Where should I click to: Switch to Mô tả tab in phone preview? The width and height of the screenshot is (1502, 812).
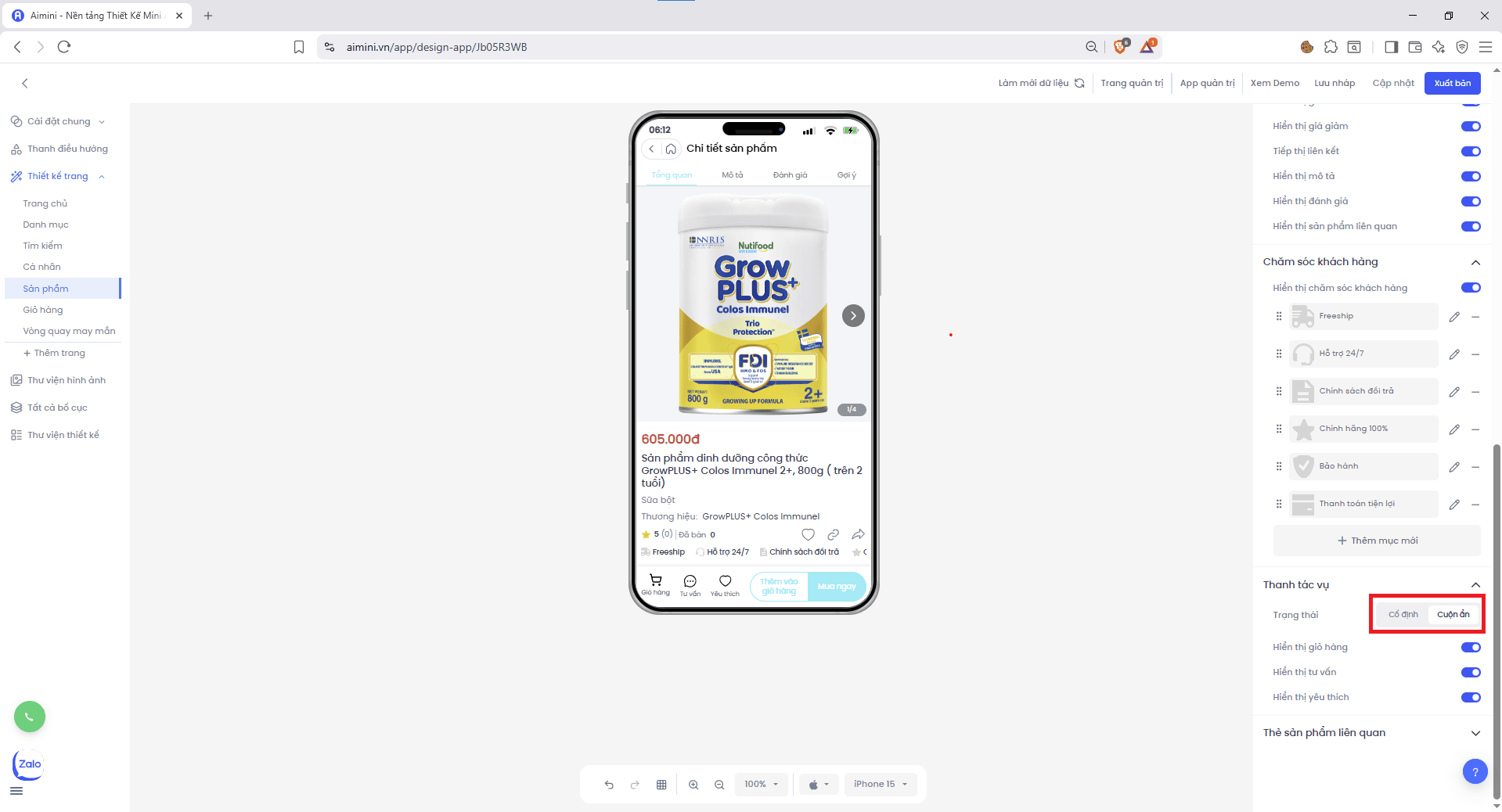732,175
